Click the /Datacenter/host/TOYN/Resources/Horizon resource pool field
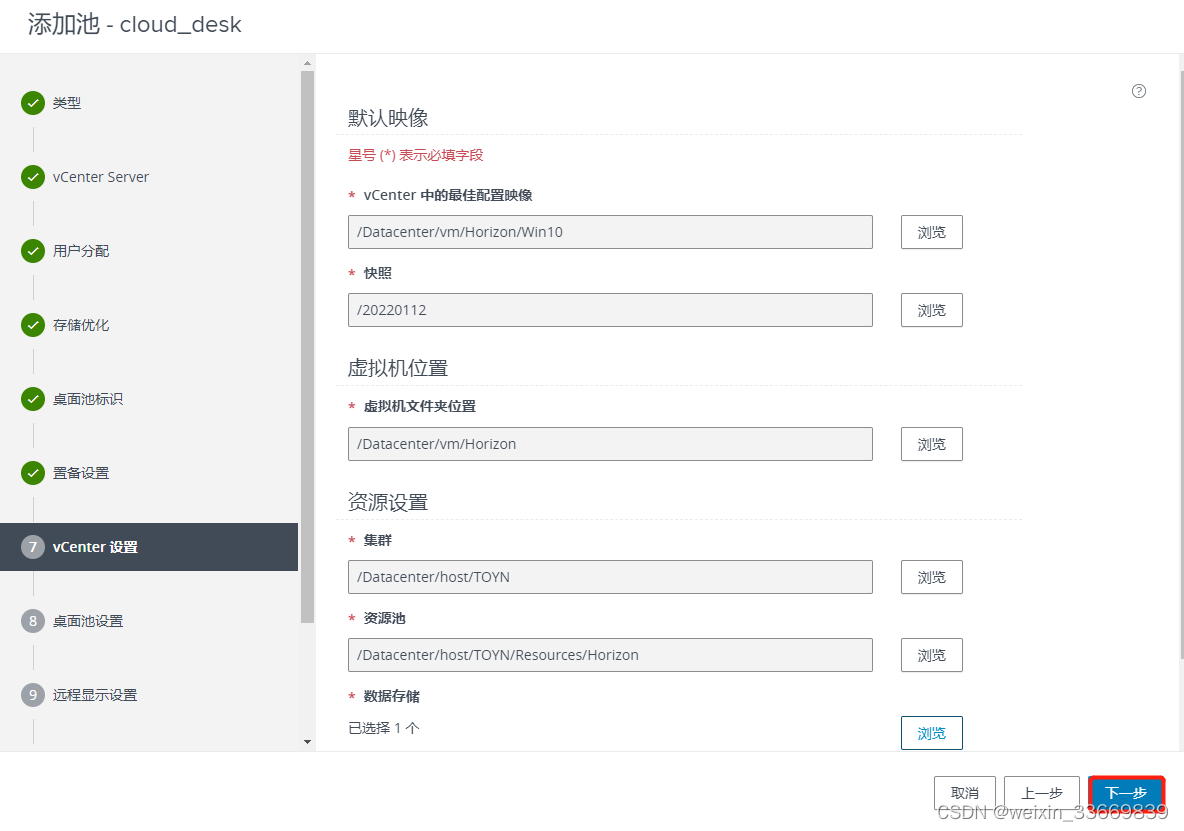The height and width of the screenshot is (831, 1184). click(610, 655)
